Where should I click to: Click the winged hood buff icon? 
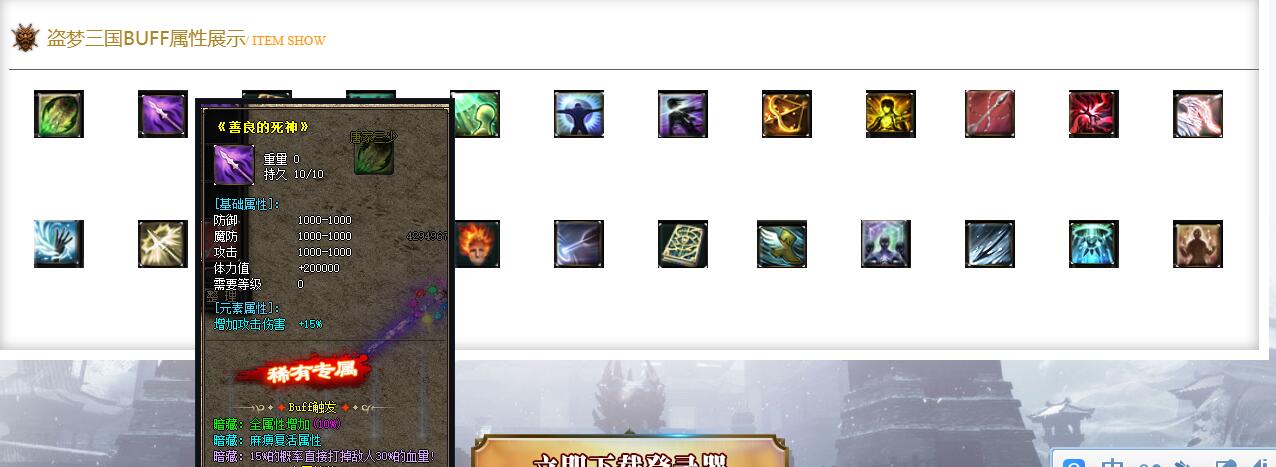782,244
